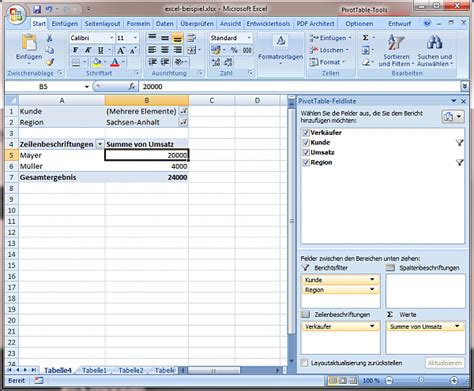Click the font color red A swatch
Screen dimensions: 474x391
tap(115, 62)
